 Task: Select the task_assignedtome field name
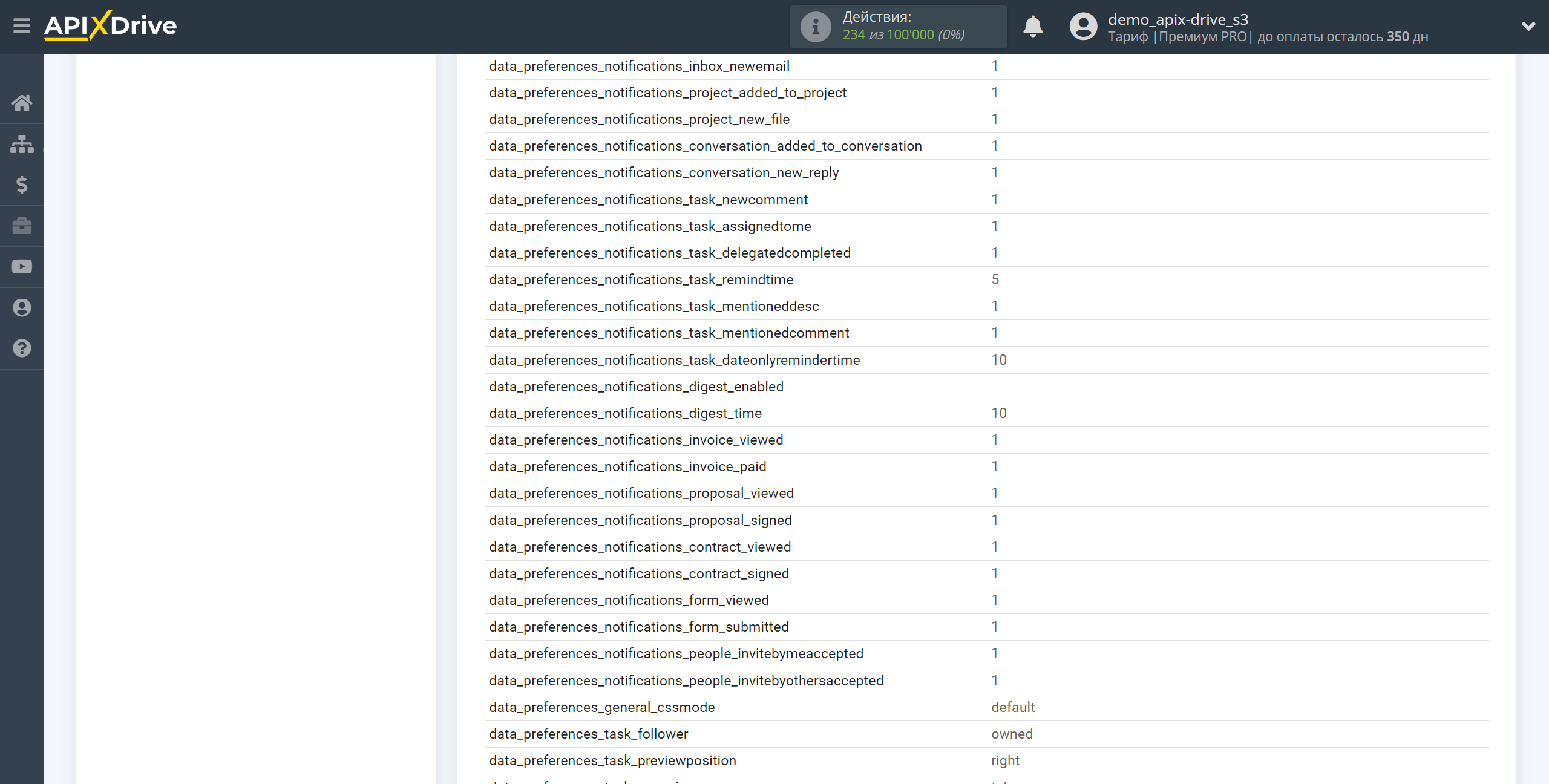650,226
